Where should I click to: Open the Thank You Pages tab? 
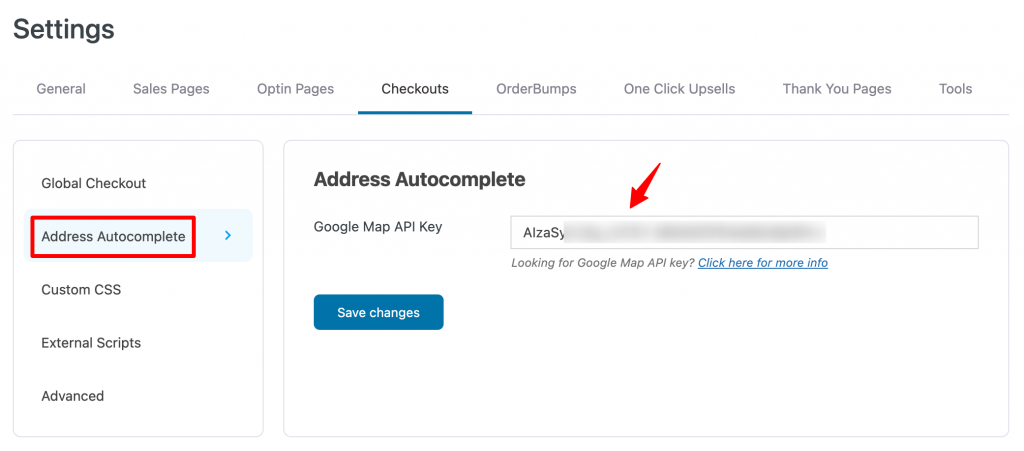click(837, 89)
